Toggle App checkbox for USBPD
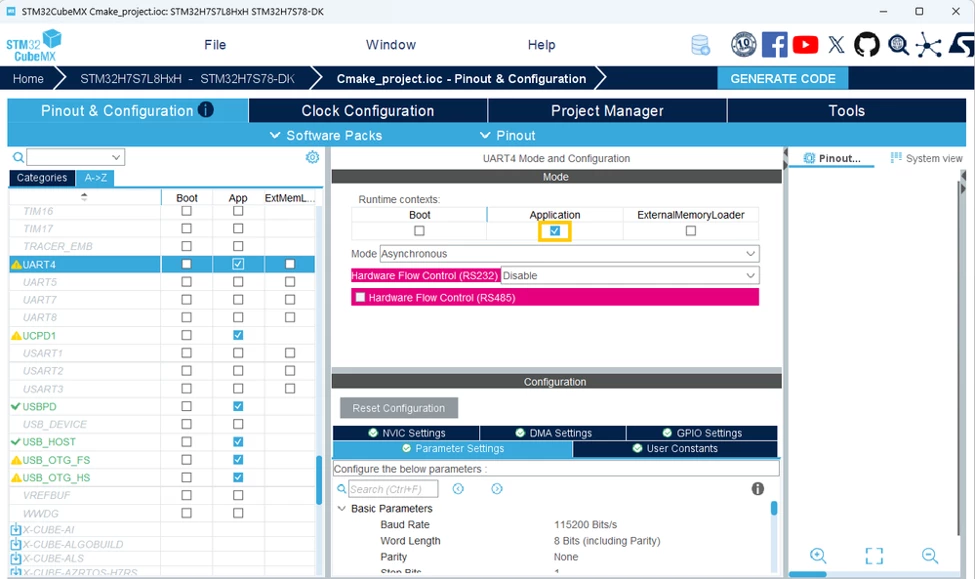Viewport: 975px width, 579px height. pyautogui.click(x=238, y=406)
